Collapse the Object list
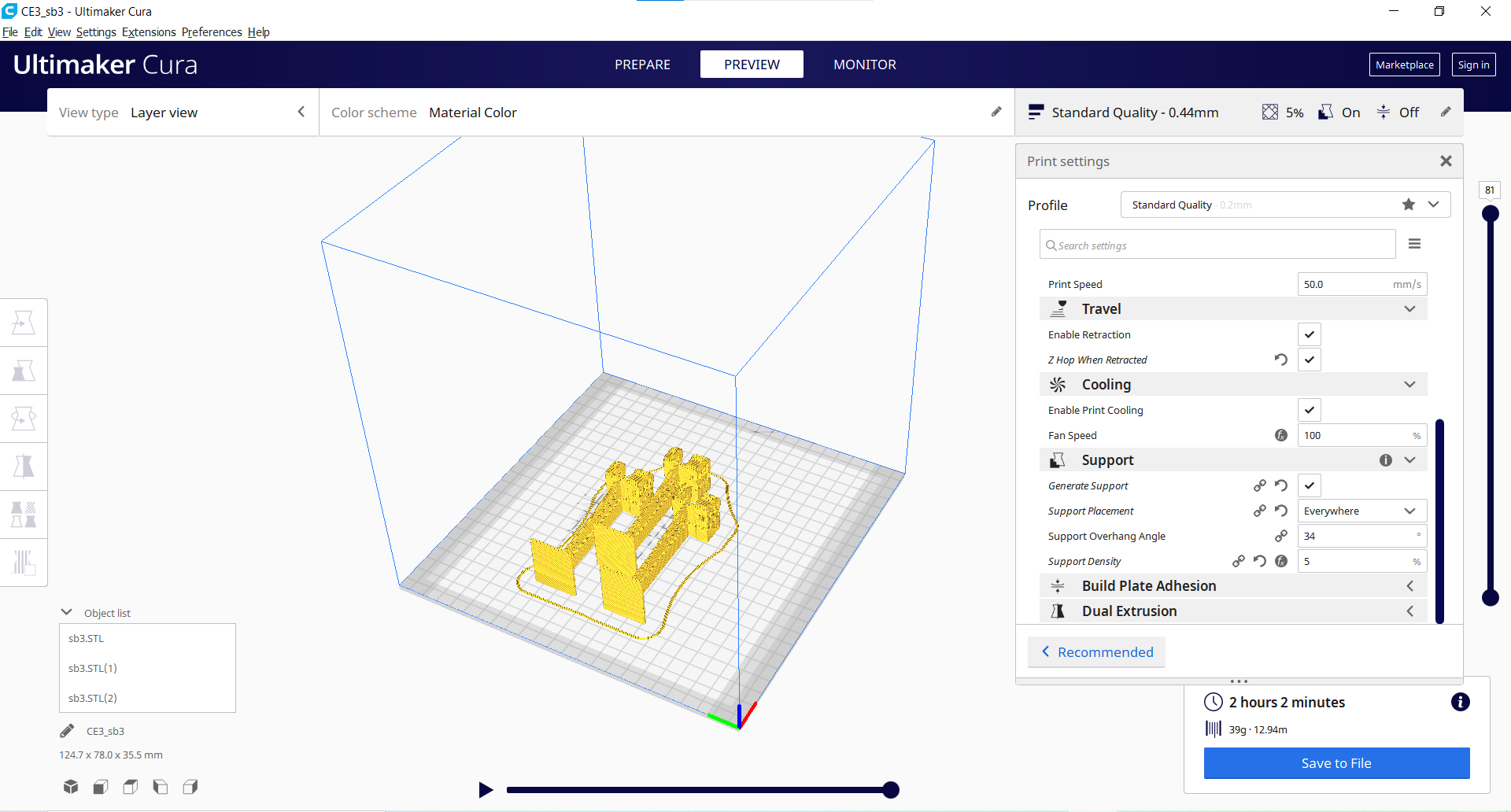Viewport: 1511px width, 812px height. (x=67, y=612)
